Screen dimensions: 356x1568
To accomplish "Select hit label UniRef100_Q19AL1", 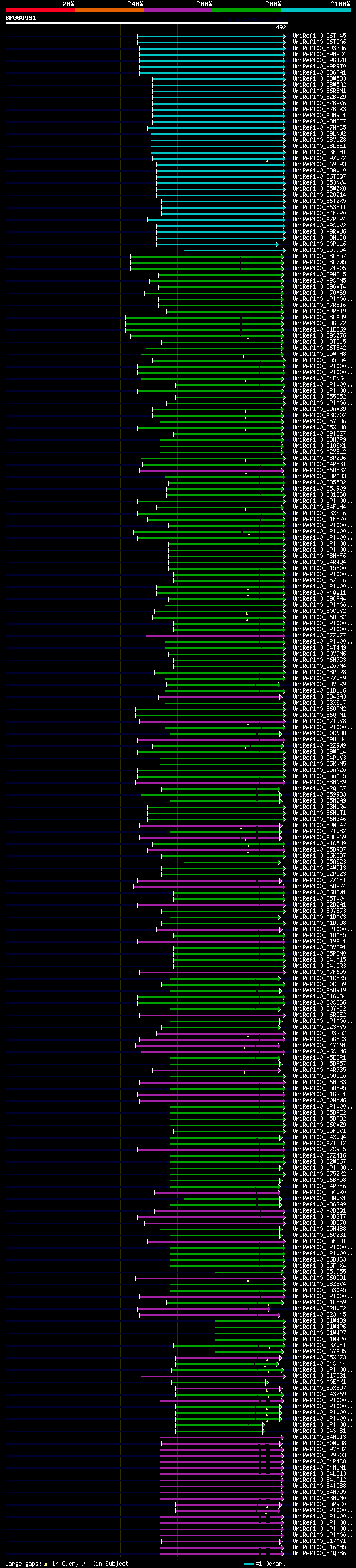I will click(319, 942).
